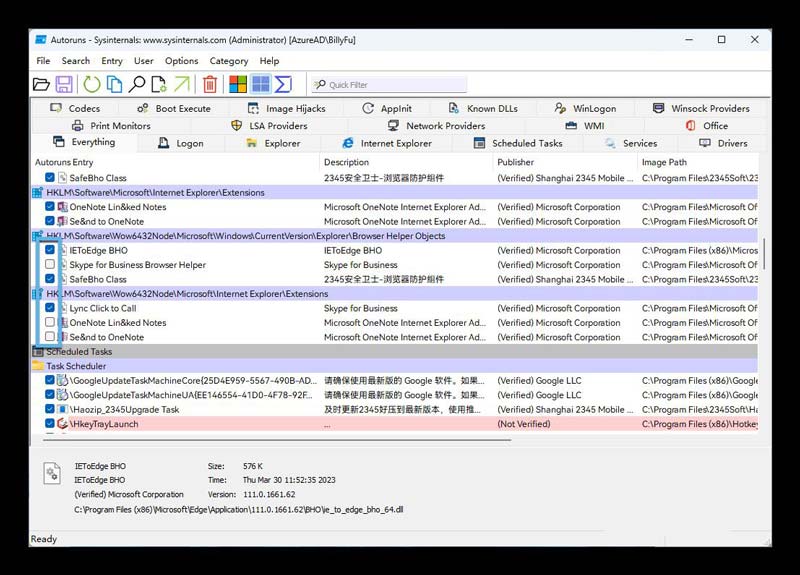
Task: Switch to the Logon tab
Action: coord(181,143)
